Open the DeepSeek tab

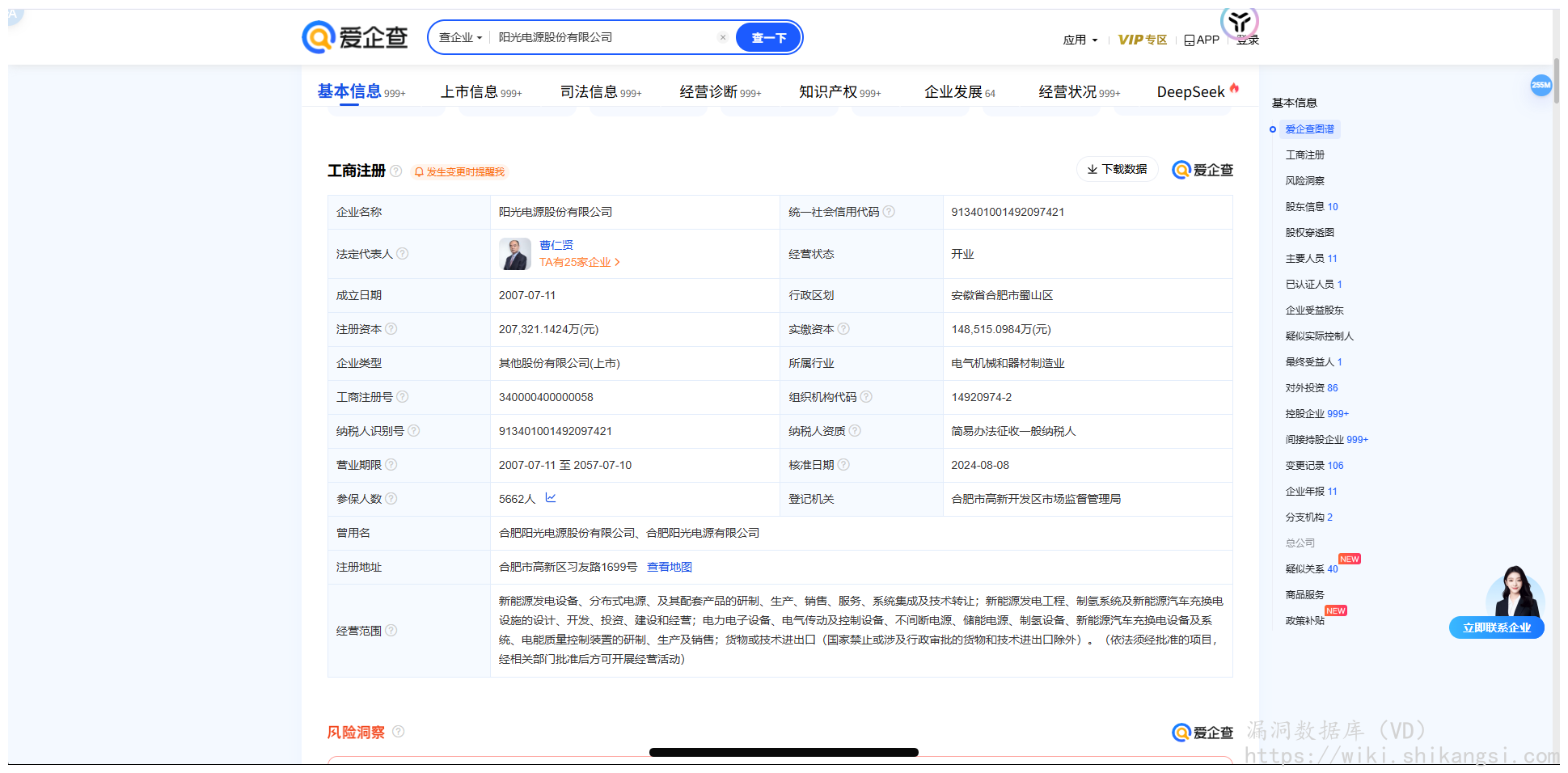pos(1198,91)
